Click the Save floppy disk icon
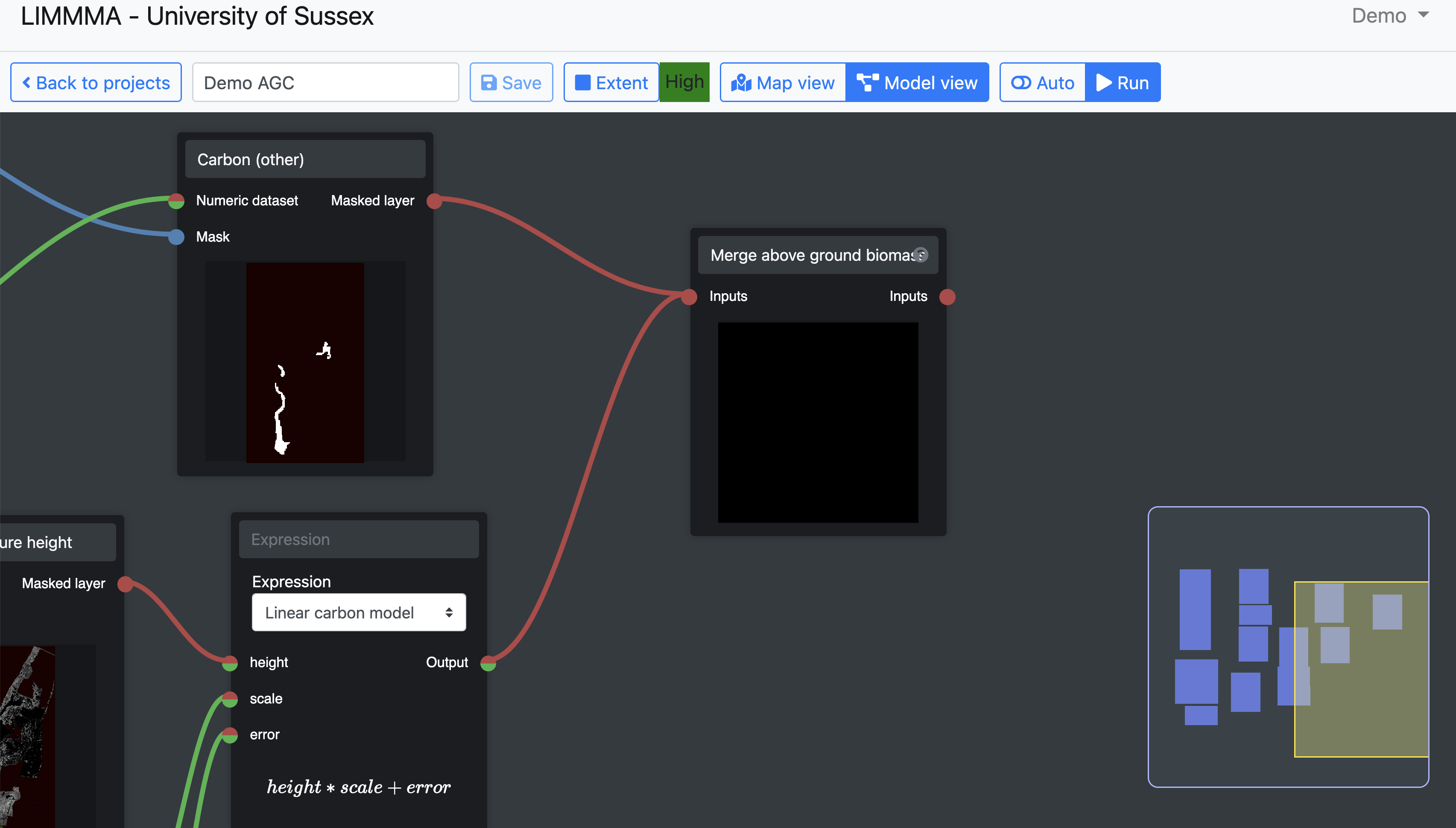Screen dimensions: 1456x828 (488, 82)
